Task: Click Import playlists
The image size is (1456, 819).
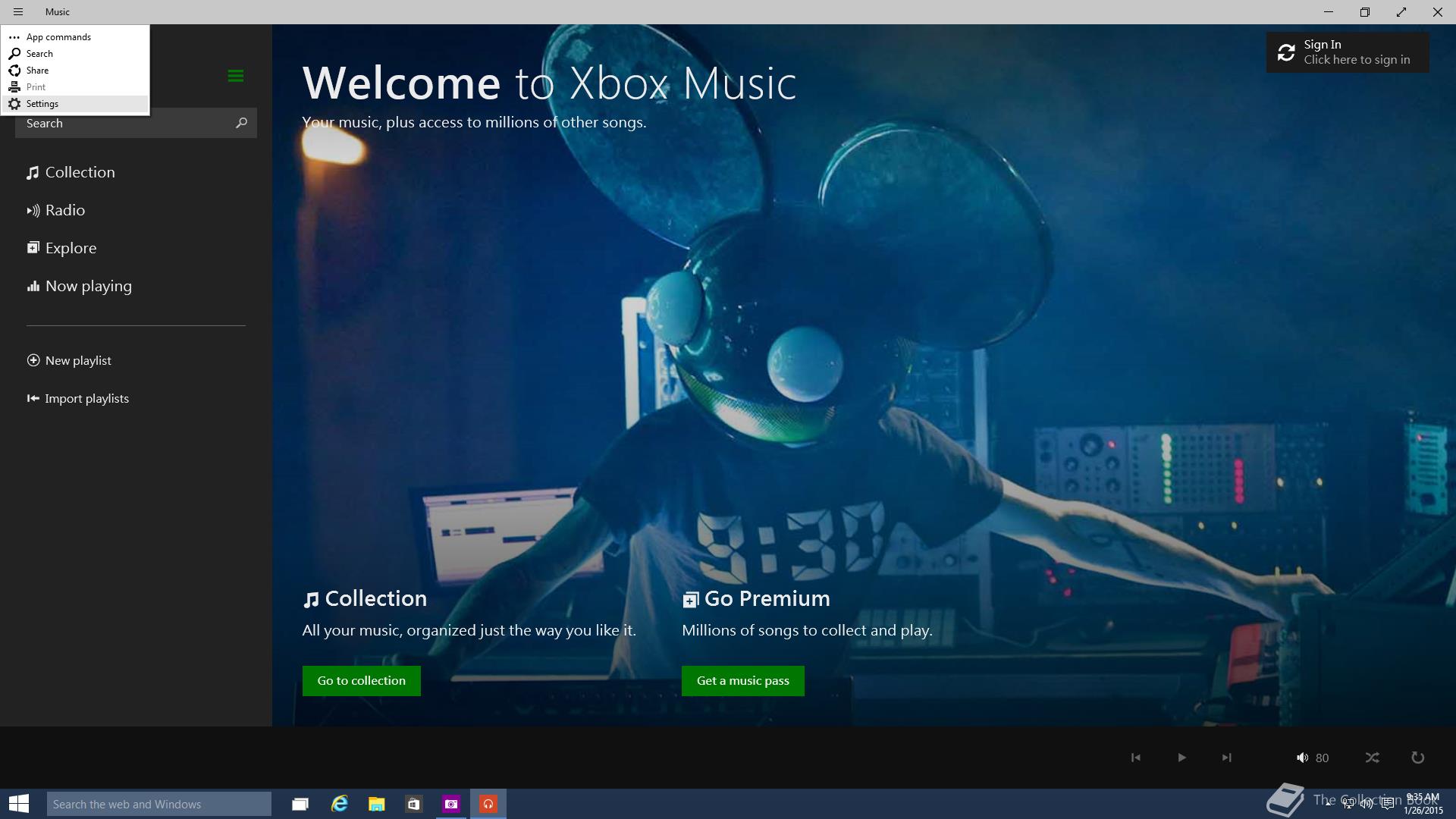Action: click(78, 398)
